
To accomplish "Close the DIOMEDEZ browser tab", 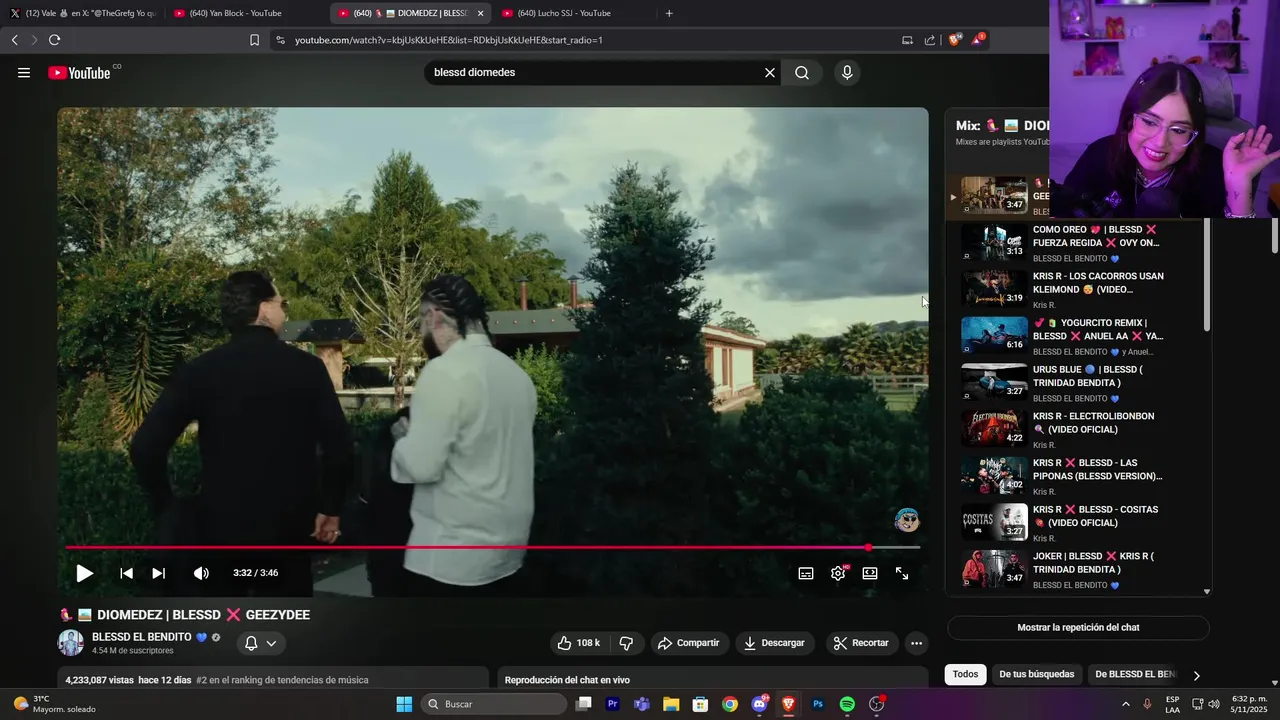I will point(480,13).
